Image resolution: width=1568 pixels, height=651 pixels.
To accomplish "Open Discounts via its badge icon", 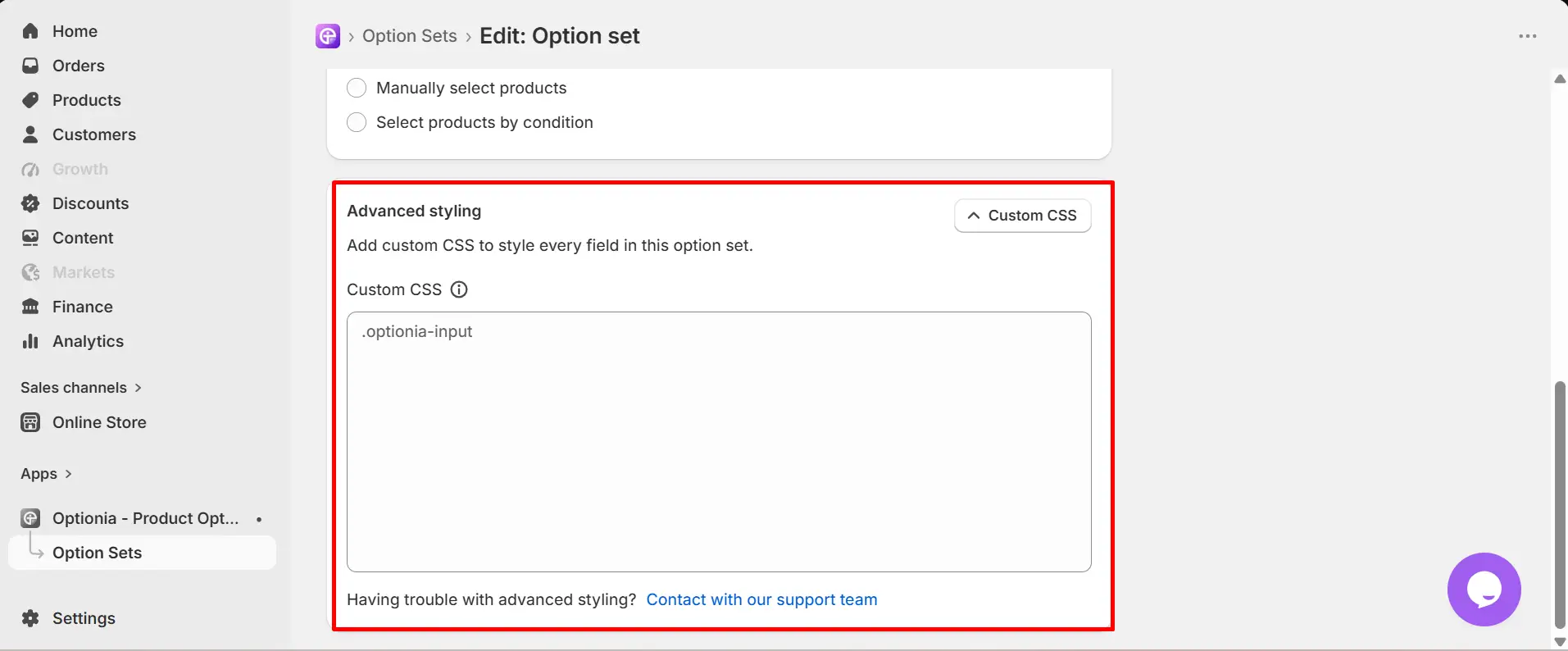I will [x=30, y=203].
